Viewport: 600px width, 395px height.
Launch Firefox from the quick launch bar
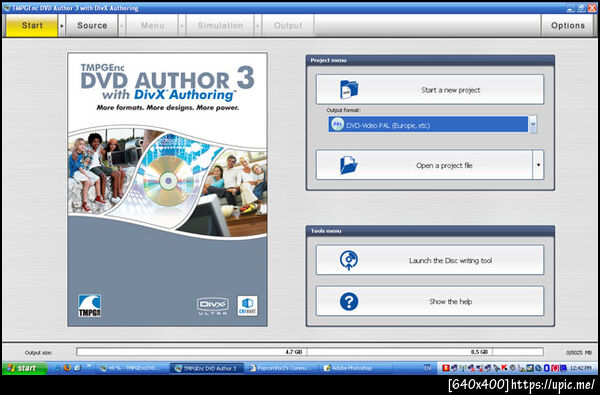[x=67, y=368]
